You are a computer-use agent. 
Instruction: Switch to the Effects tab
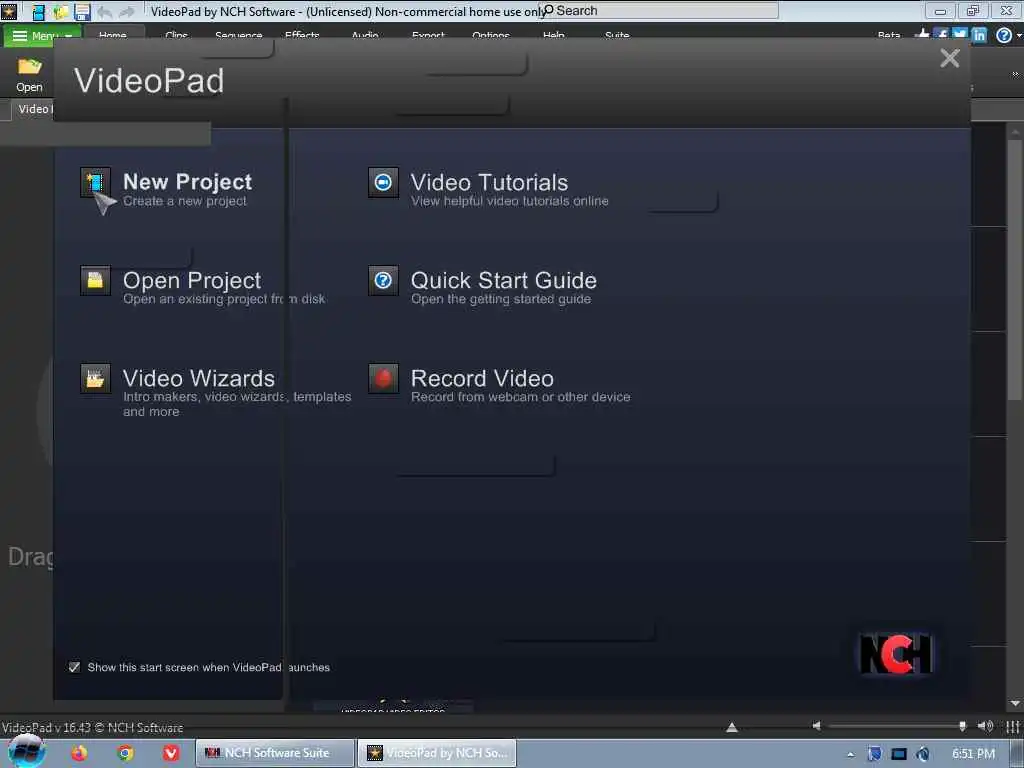click(302, 35)
